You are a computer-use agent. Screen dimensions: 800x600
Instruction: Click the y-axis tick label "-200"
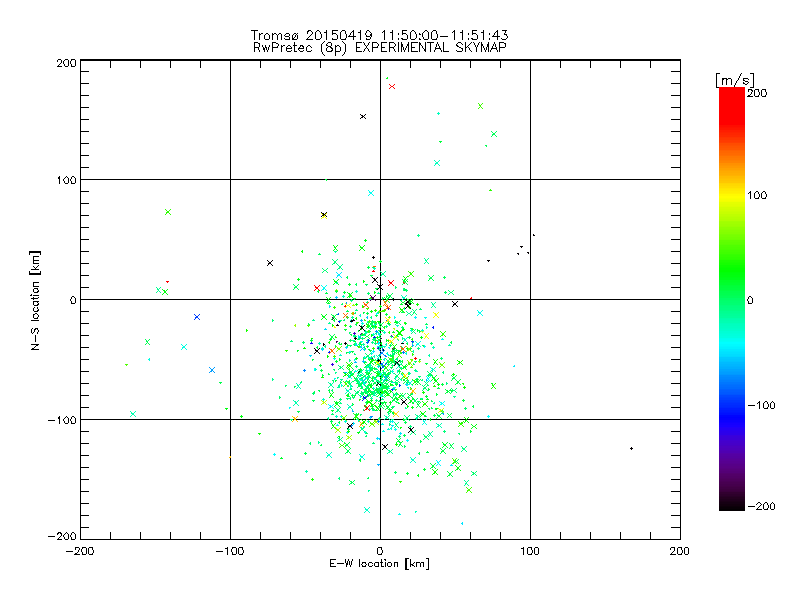(x=63, y=536)
